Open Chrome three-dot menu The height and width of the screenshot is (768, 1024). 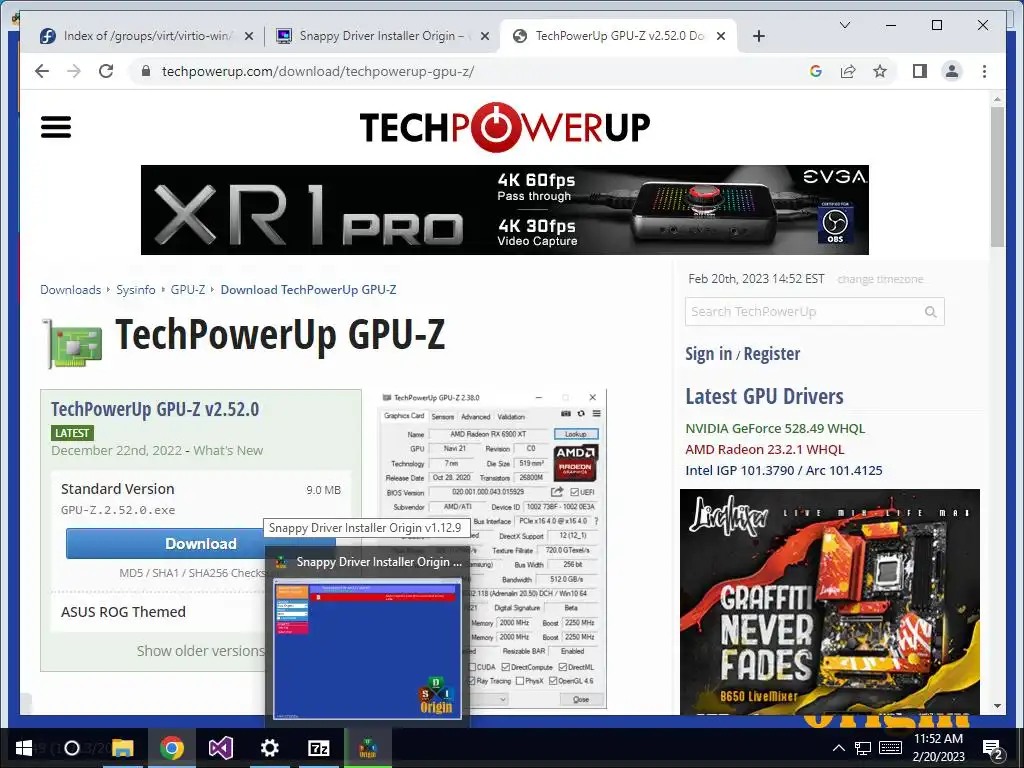[x=984, y=71]
